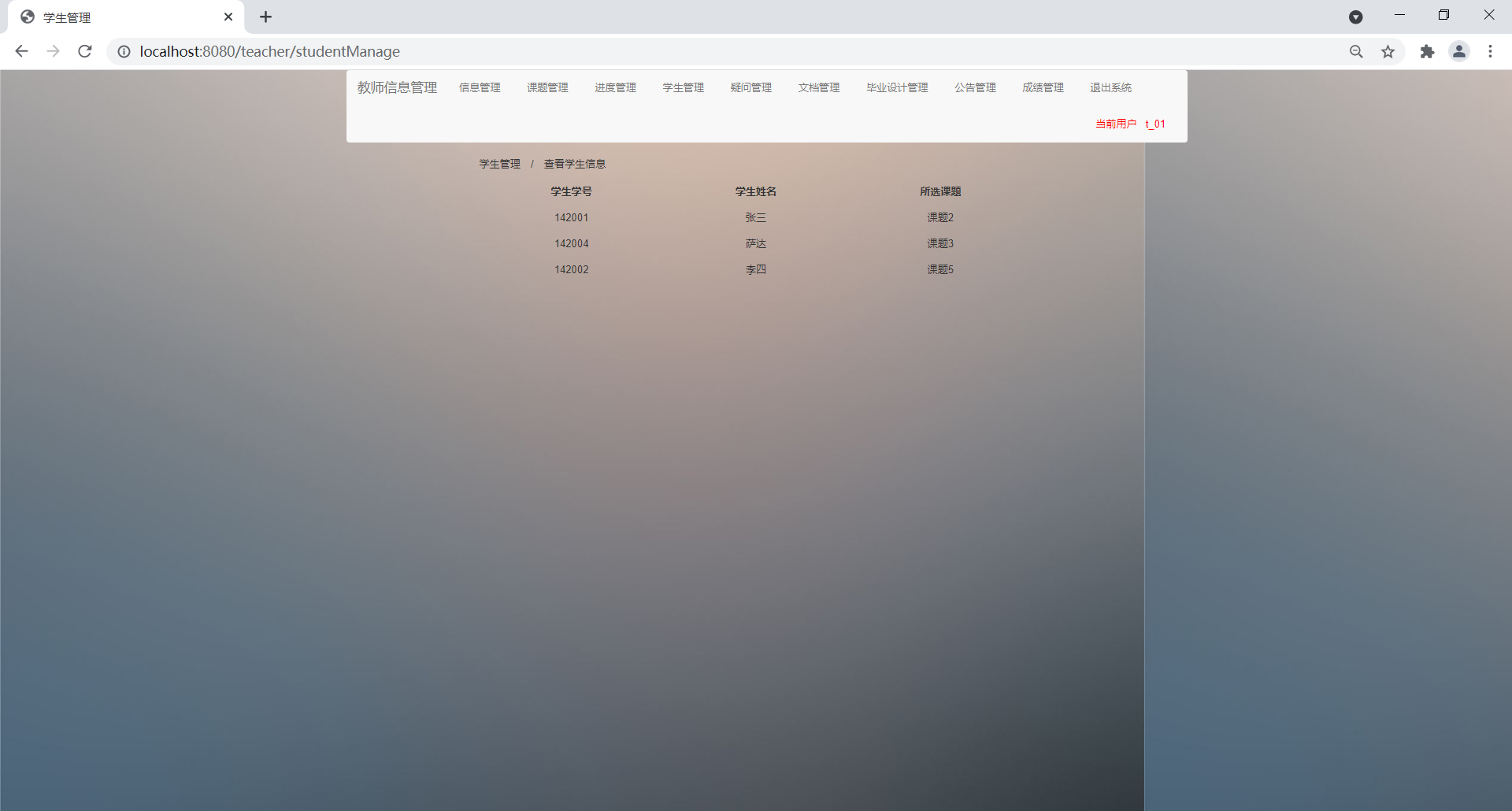This screenshot has height=811, width=1512.
Task: Select the 学生管理 browser tab
Action: 126,17
